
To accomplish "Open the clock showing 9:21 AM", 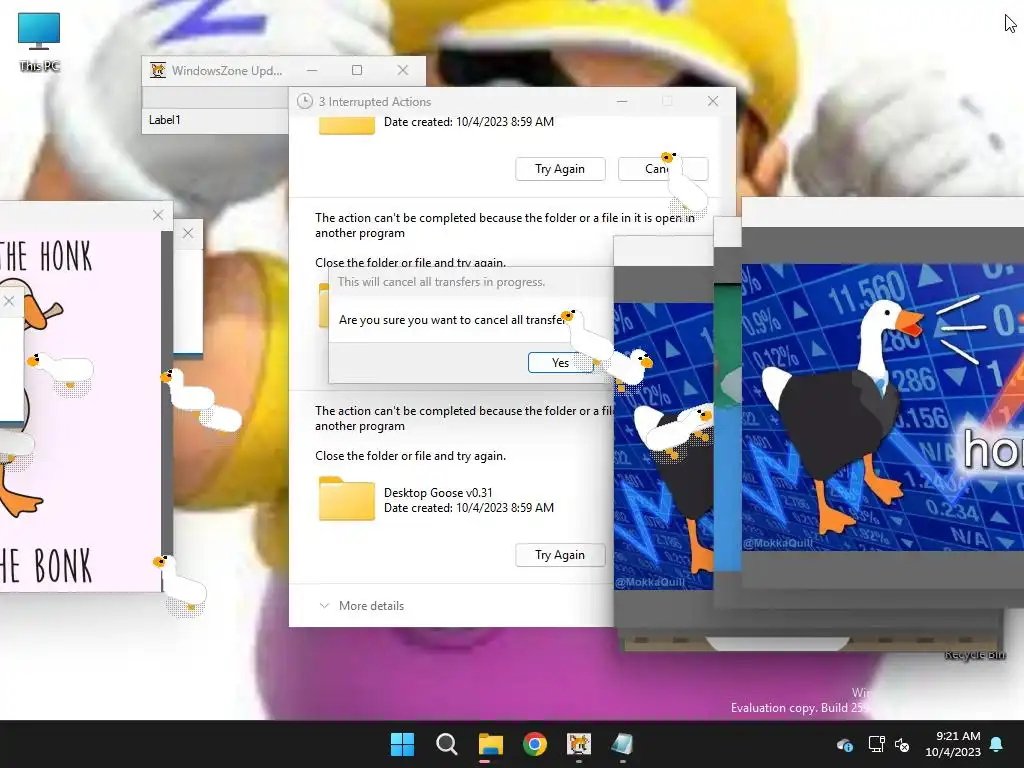I will point(953,744).
